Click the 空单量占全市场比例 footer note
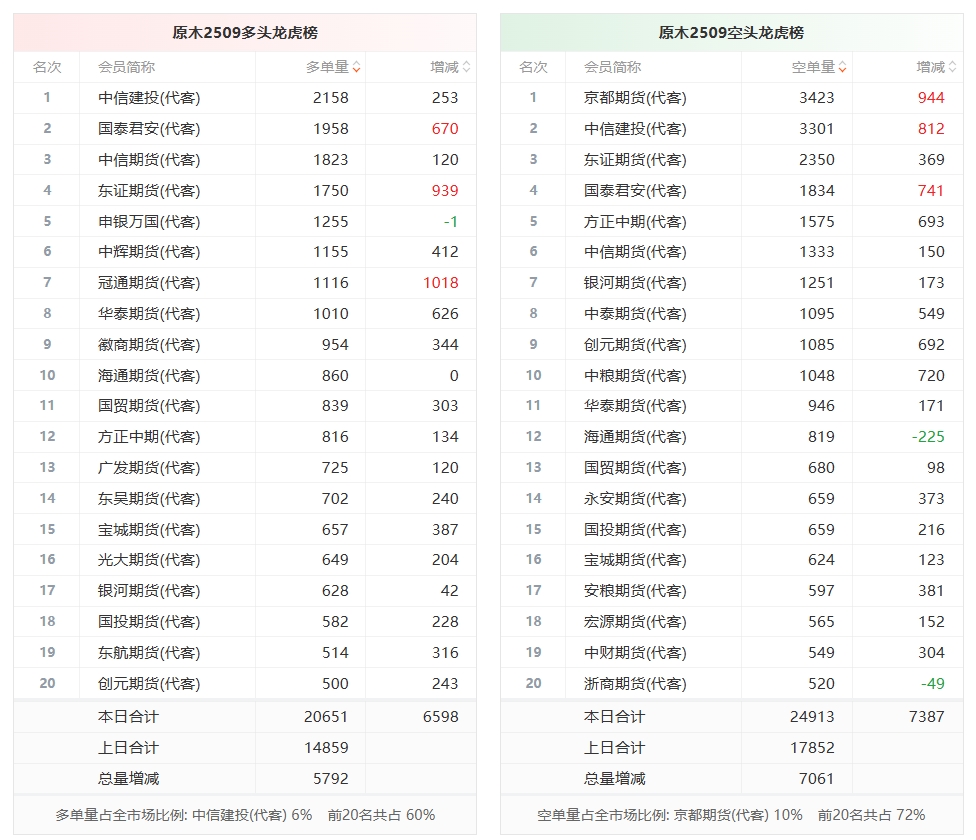976x840 pixels. click(731, 815)
